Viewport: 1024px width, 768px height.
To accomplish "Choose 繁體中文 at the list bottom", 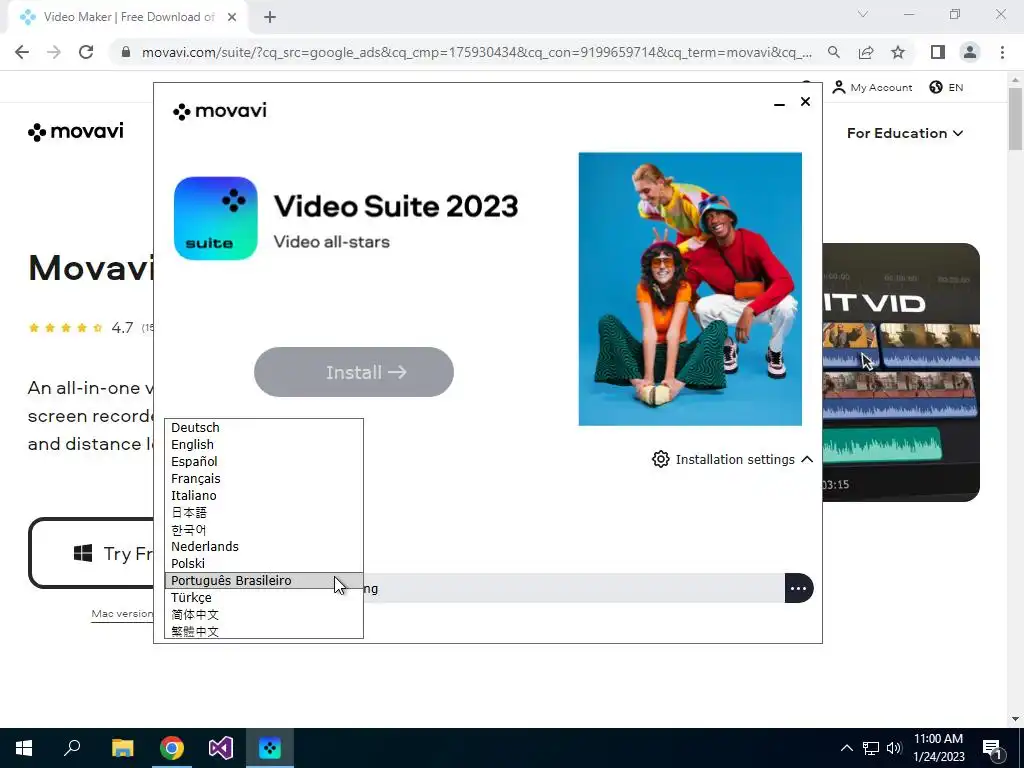I will tap(263, 631).
